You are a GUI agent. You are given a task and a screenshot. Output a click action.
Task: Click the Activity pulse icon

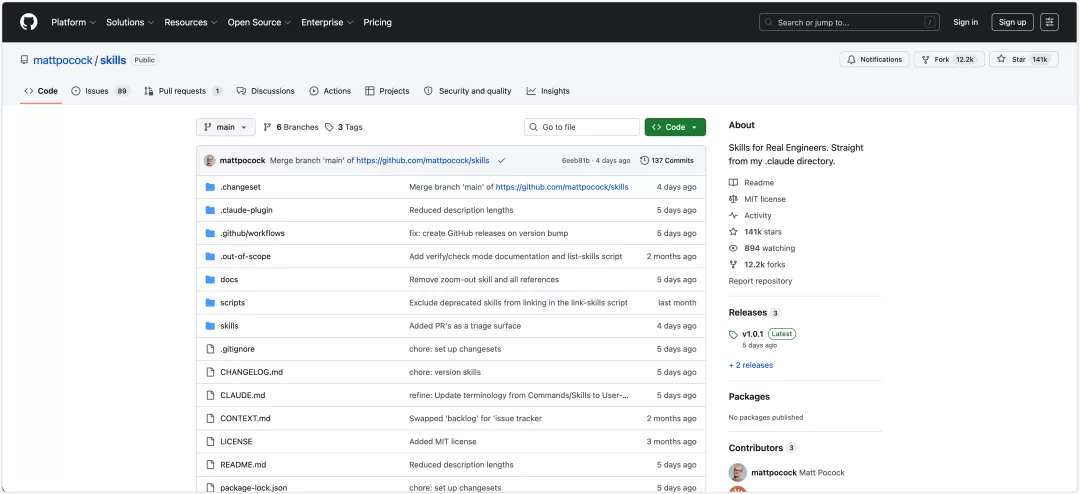click(733, 216)
